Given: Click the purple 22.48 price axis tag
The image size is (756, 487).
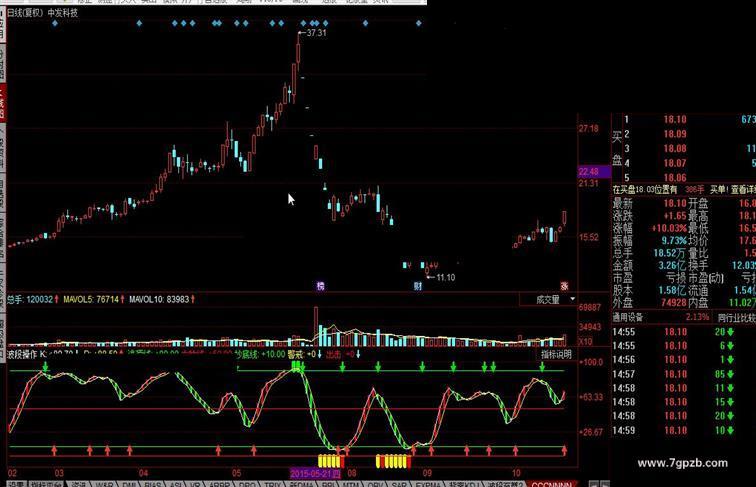Looking at the screenshot, I should pyautogui.click(x=594, y=172).
